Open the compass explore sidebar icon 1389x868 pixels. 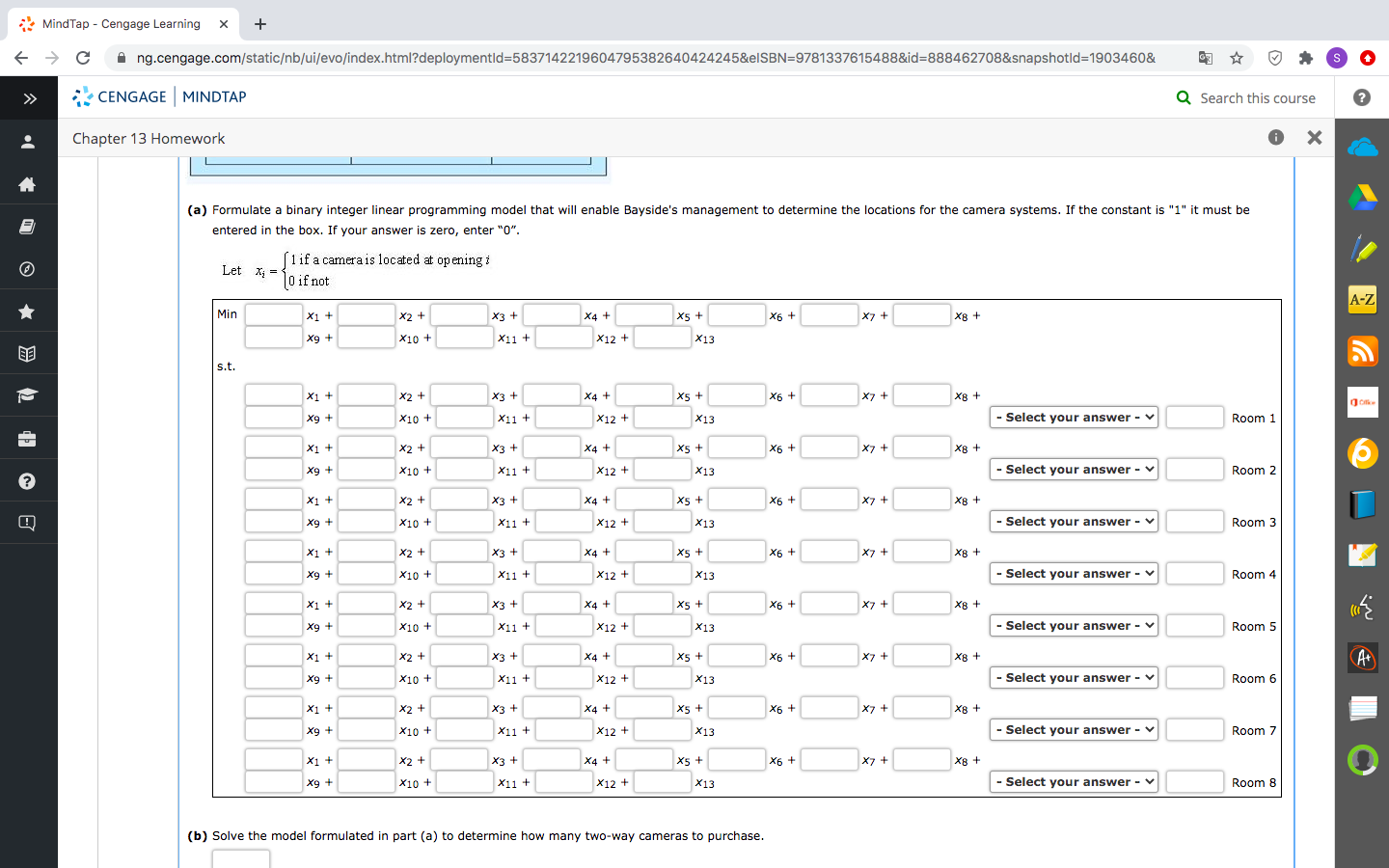(27, 269)
